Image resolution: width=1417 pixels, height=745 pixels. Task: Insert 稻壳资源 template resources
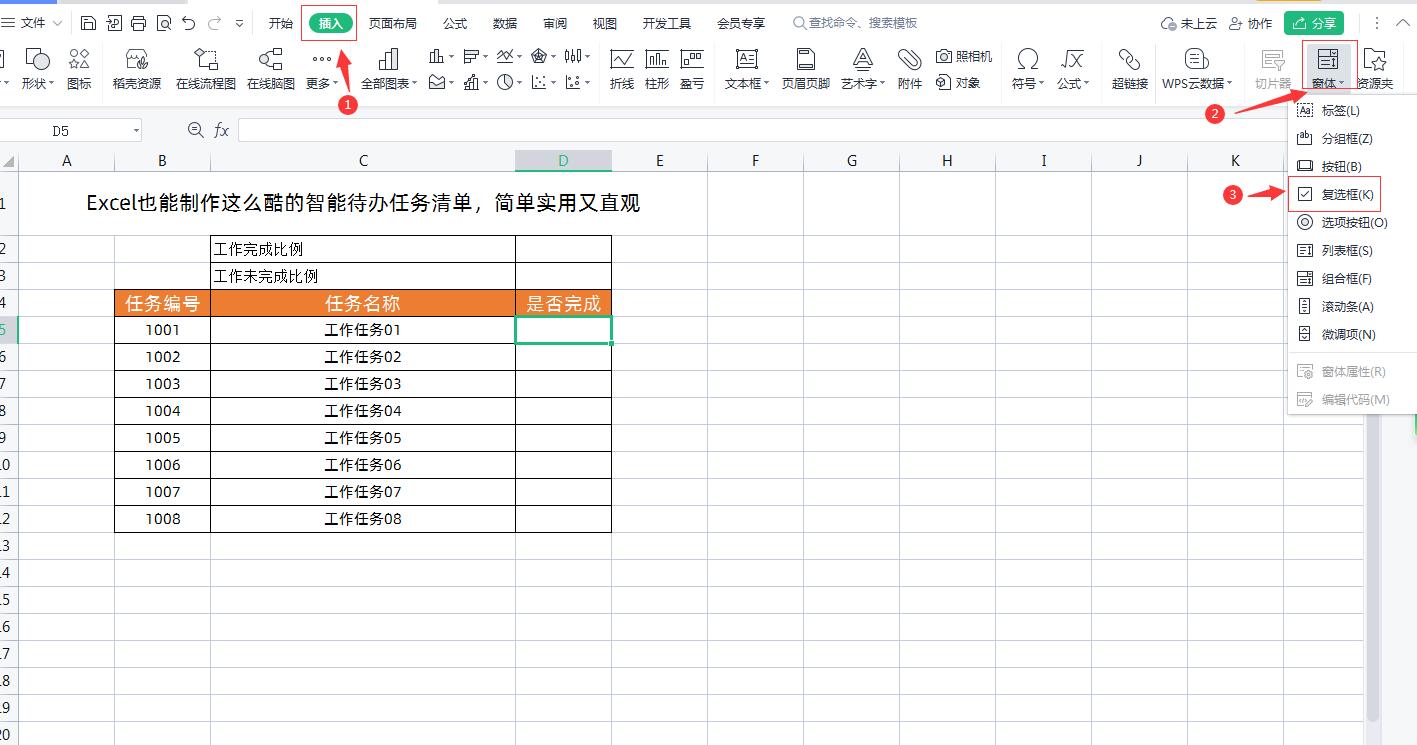(x=135, y=68)
